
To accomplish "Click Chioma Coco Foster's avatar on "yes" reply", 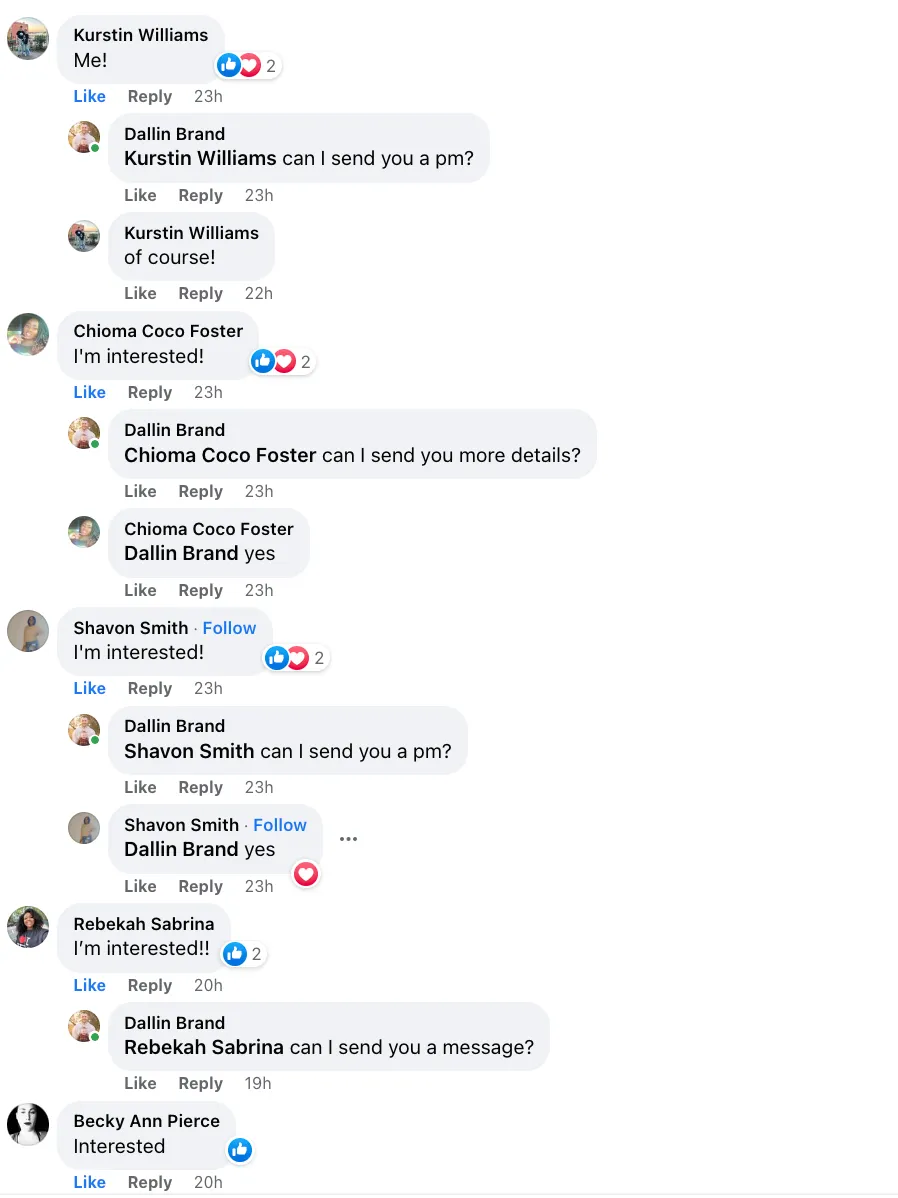I will pos(84,532).
